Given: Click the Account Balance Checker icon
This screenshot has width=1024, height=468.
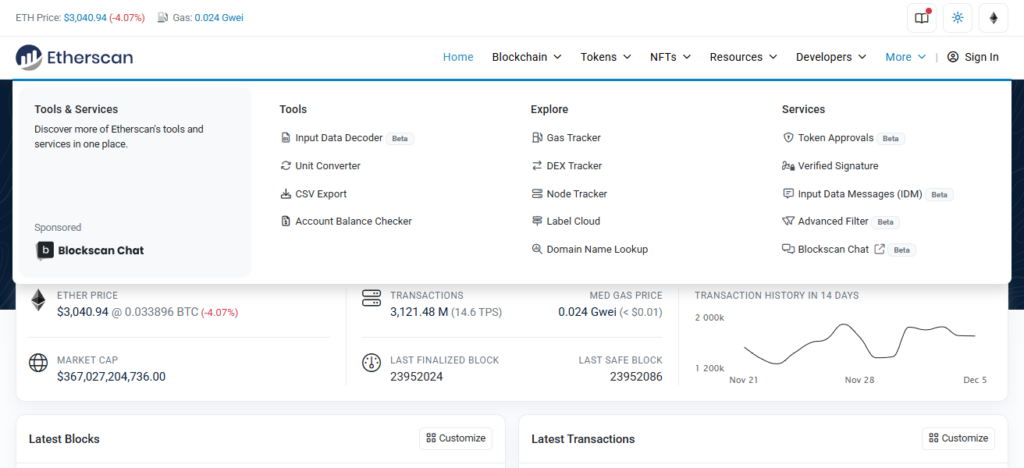Looking at the screenshot, I should tap(285, 221).
